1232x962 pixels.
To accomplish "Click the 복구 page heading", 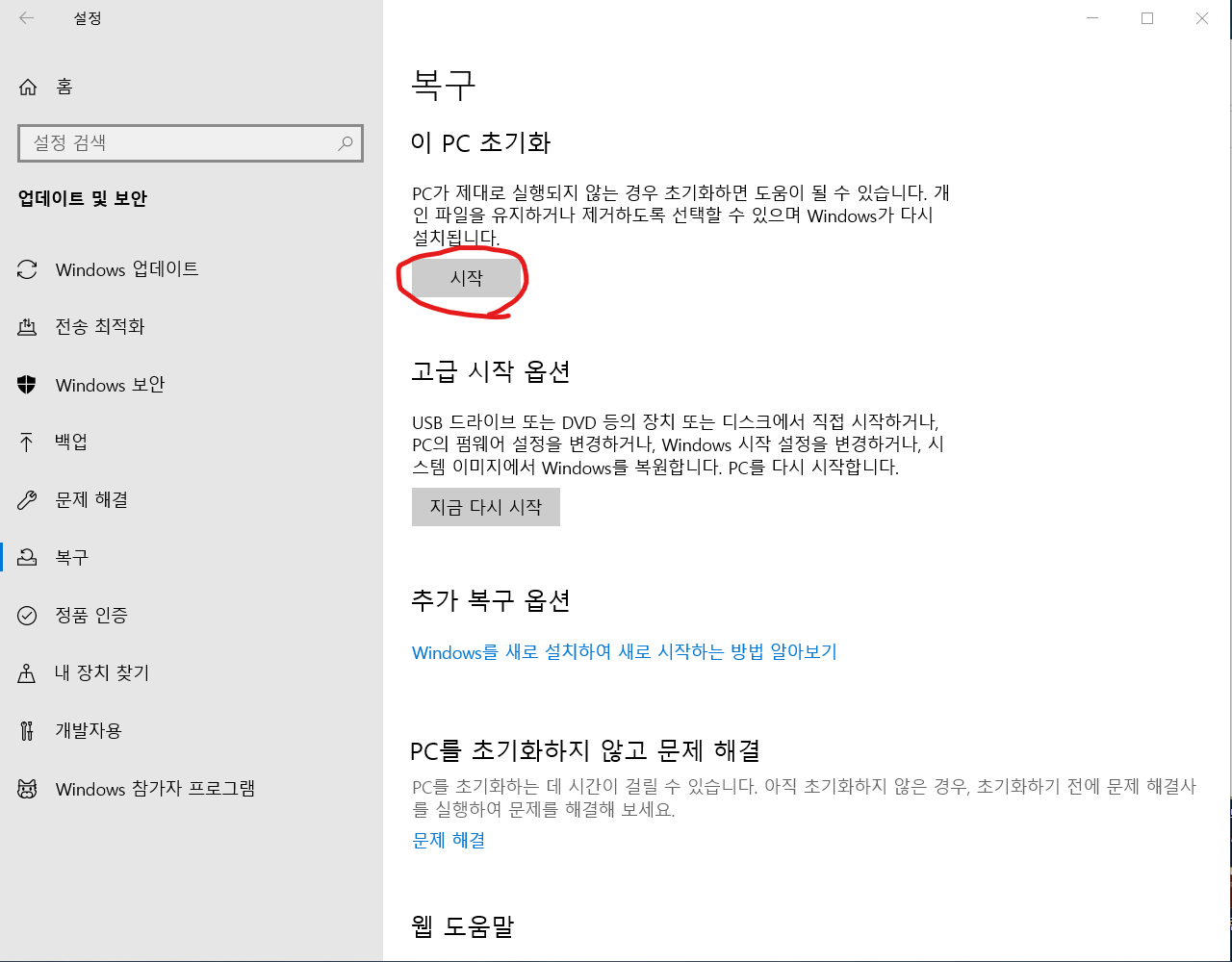I will pyautogui.click(x=444, y=85).
